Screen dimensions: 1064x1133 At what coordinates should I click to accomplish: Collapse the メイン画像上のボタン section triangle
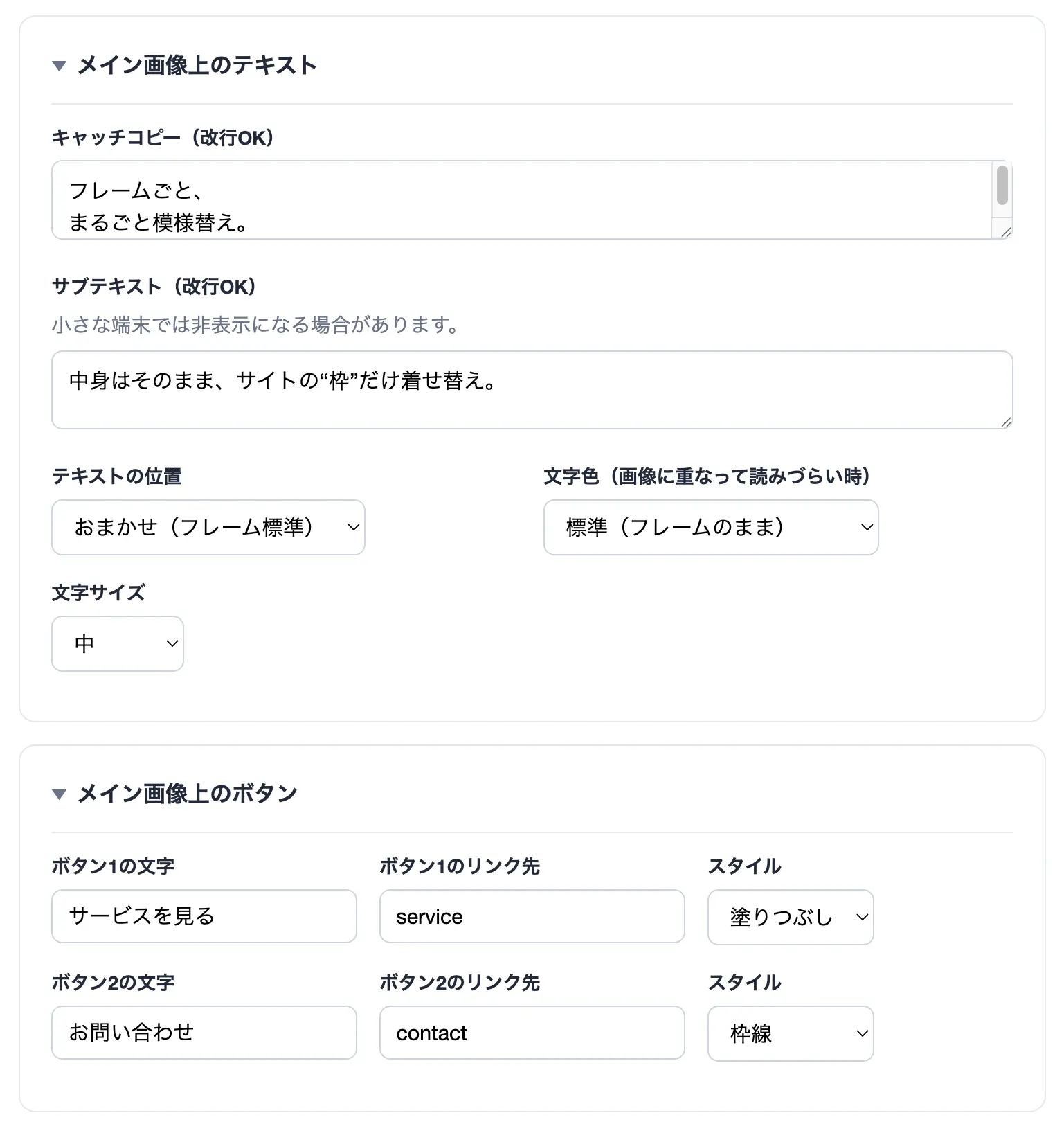pos(60,794)
